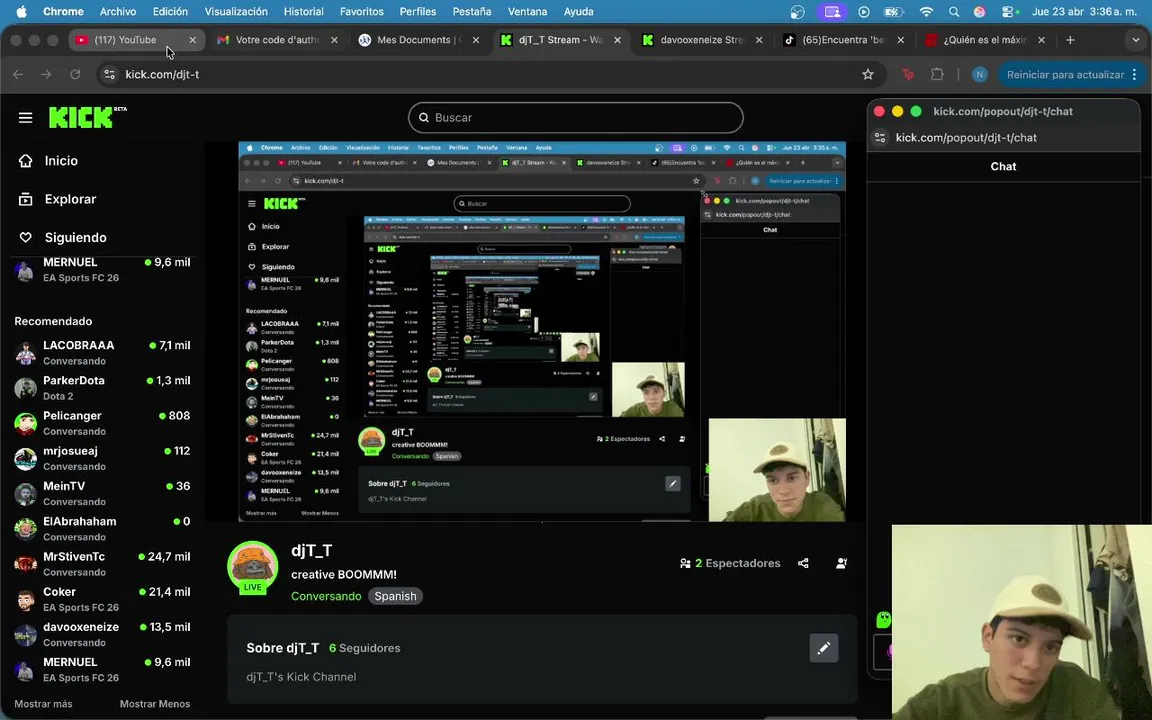The width and height of the screenshot is (1152, 720).
Task: Click the share icon beside Espectadores
Action: pyautogui.click(x=803, y=563)
